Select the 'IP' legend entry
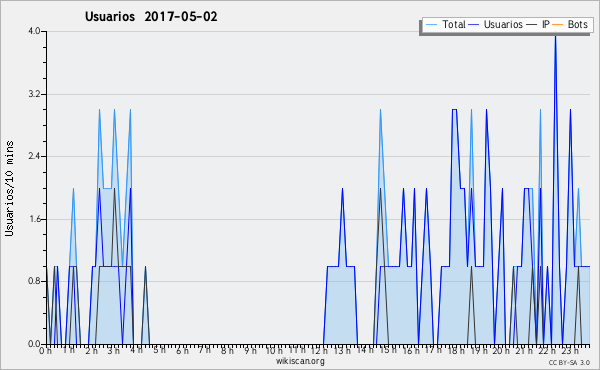 point(546,24)
